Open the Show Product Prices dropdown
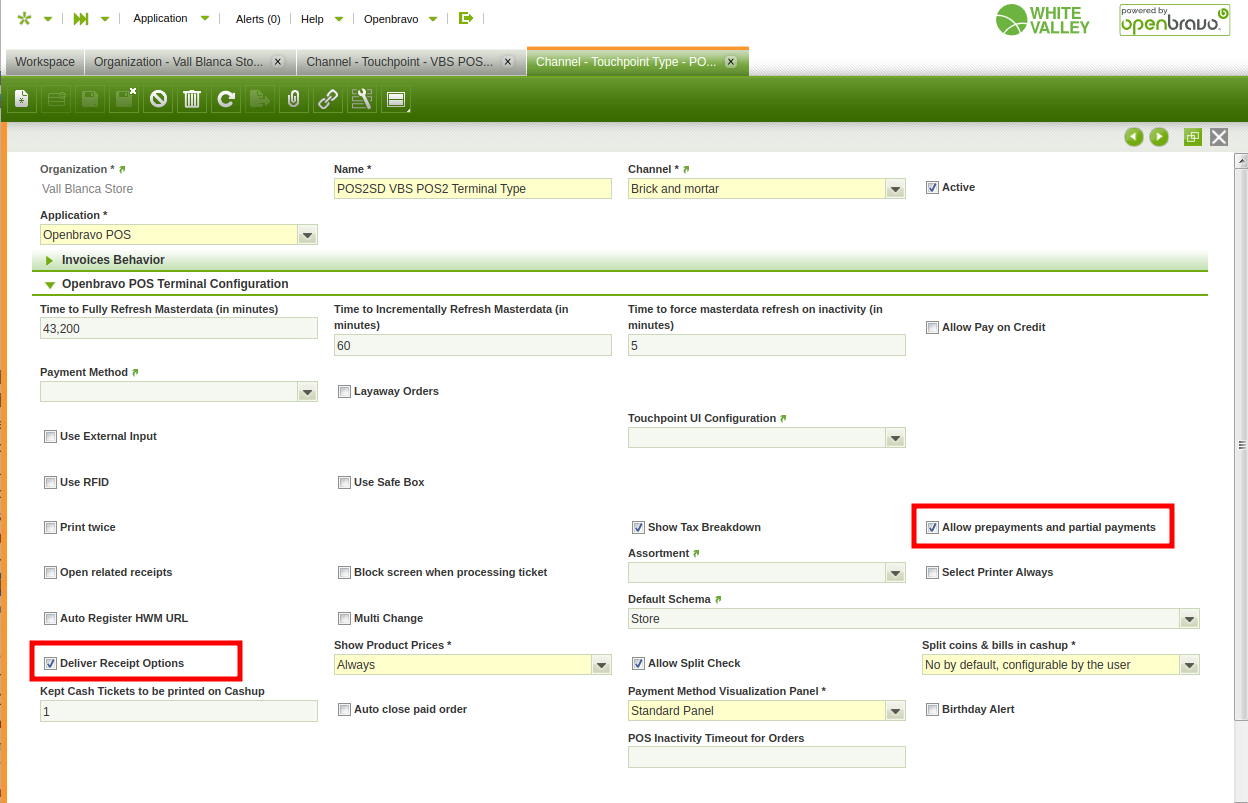The width and height of the screenshot is (1248, 803). pos(602,665)
